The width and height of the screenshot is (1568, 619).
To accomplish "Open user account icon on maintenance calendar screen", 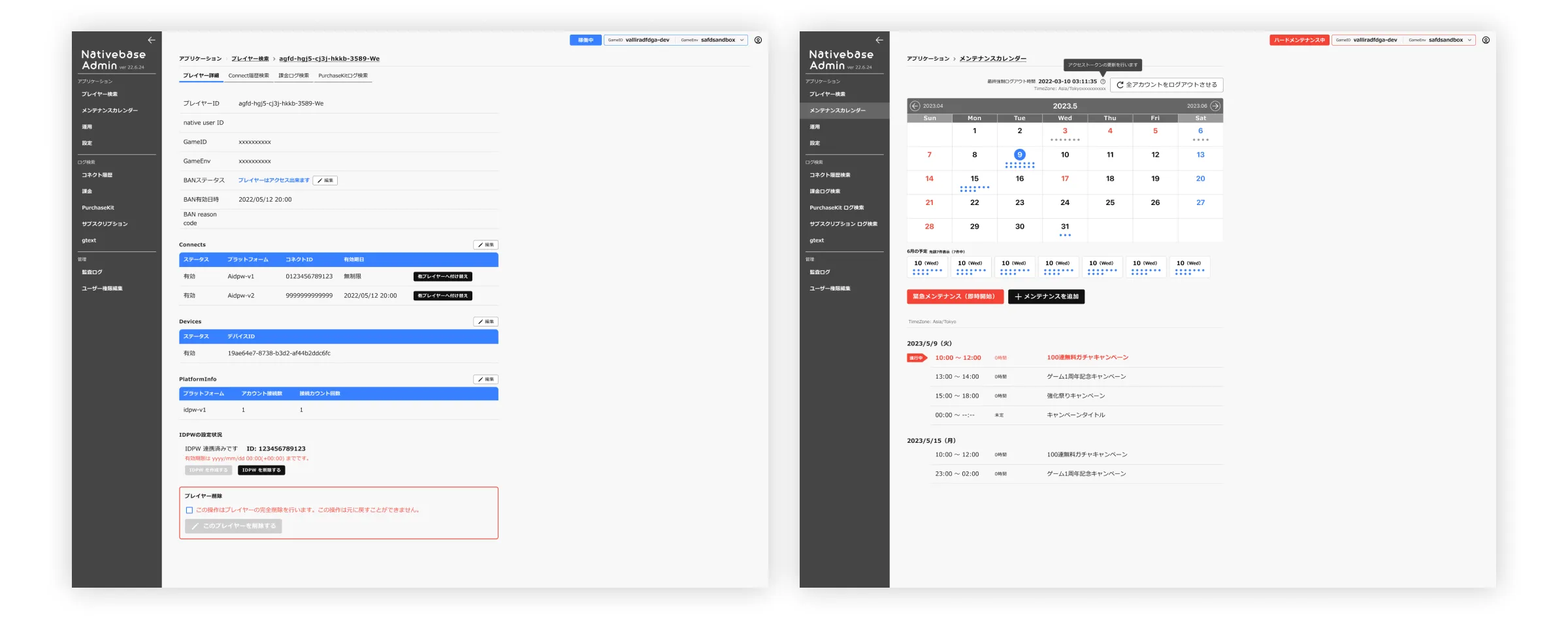I will (1486, 40).
